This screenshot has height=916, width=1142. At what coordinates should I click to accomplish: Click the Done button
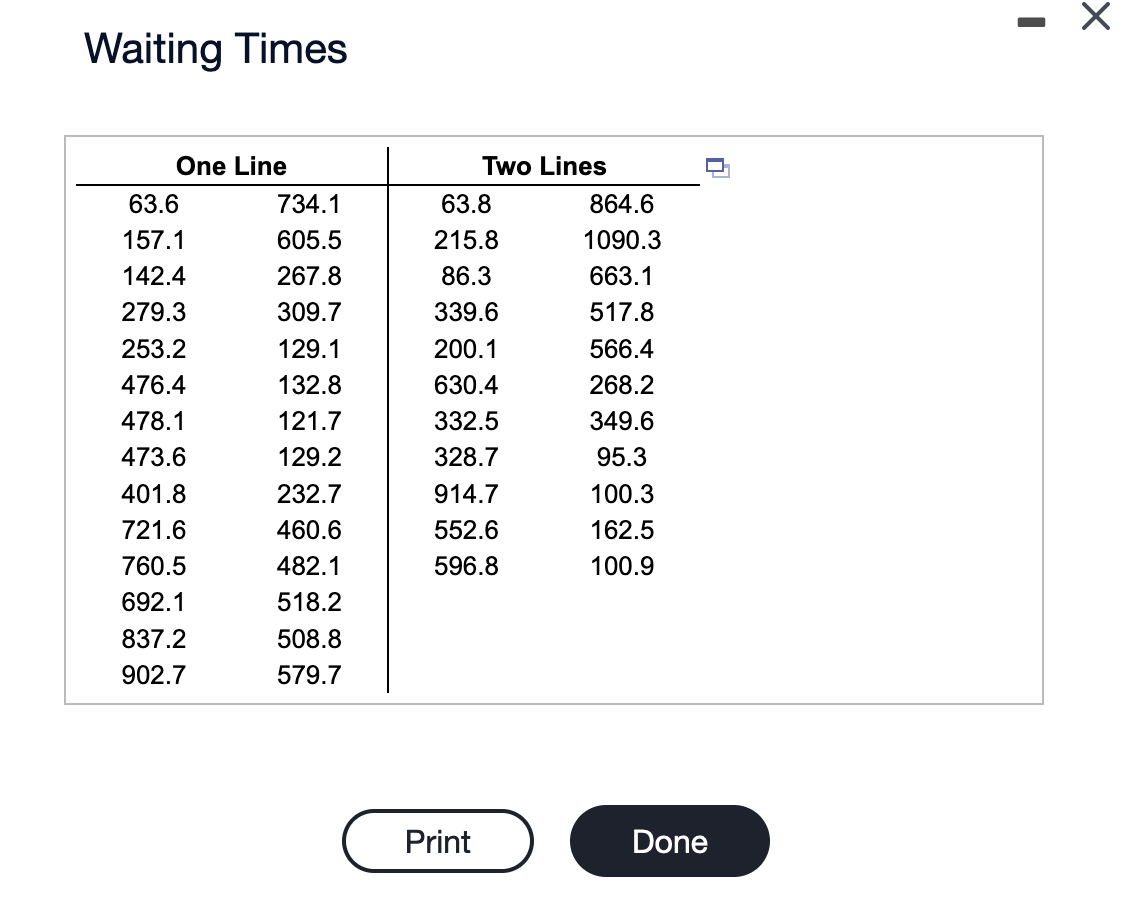click(669, 841)
